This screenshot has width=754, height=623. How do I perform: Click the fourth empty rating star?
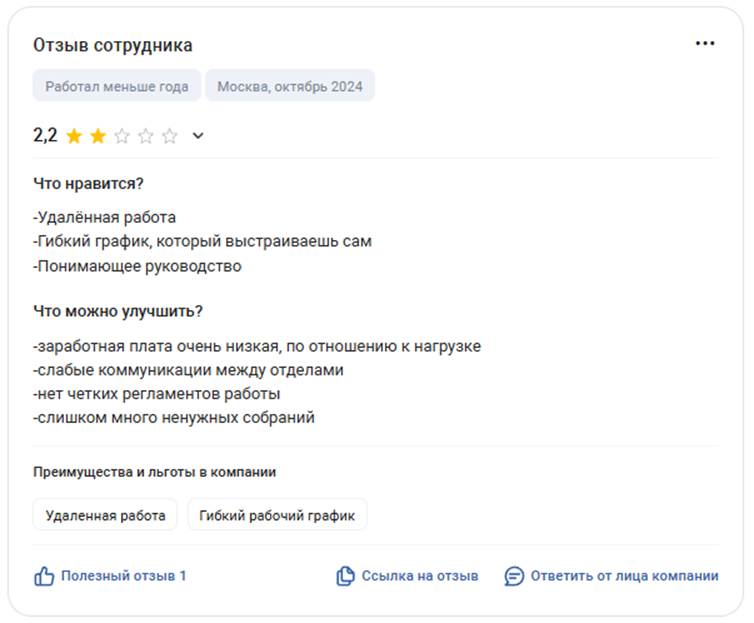(x=146, y=136)
